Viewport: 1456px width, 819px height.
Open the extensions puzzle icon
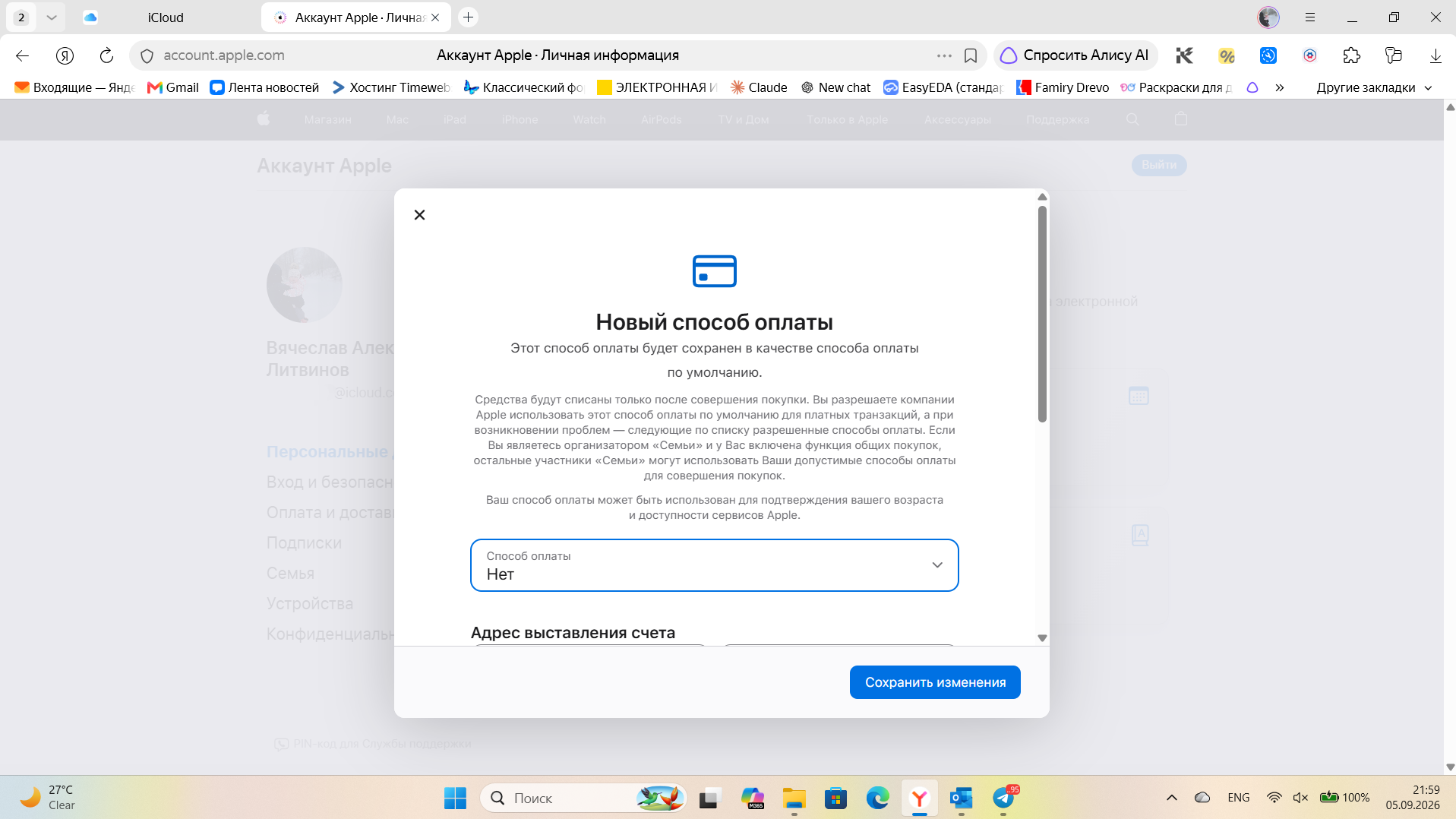(1351, 55)
